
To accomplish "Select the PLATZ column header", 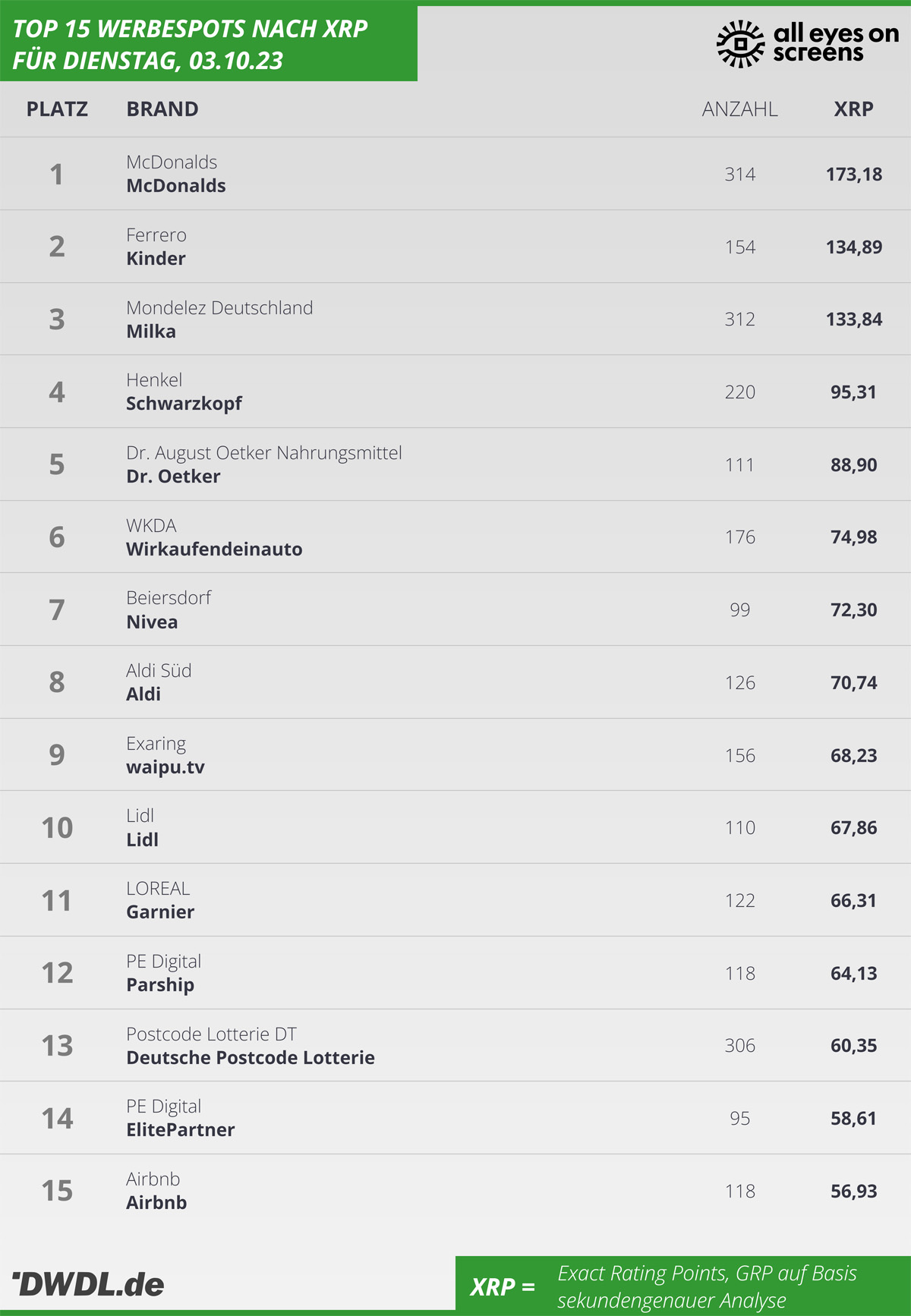I will (57, 109).
